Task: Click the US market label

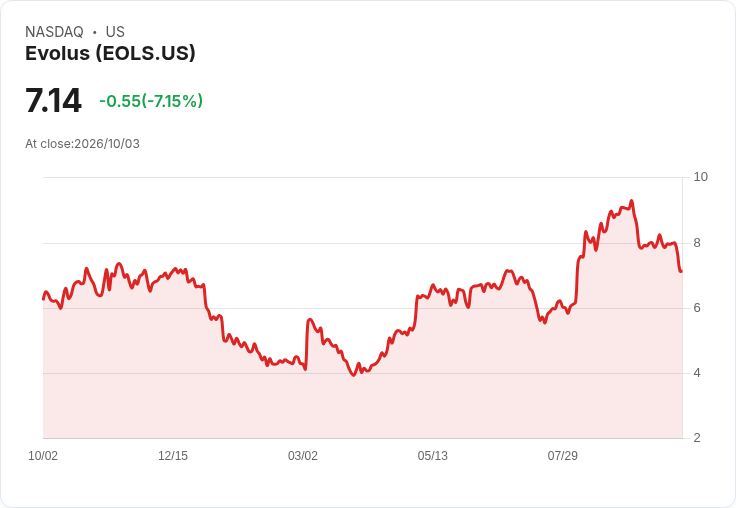Action: 115,32
